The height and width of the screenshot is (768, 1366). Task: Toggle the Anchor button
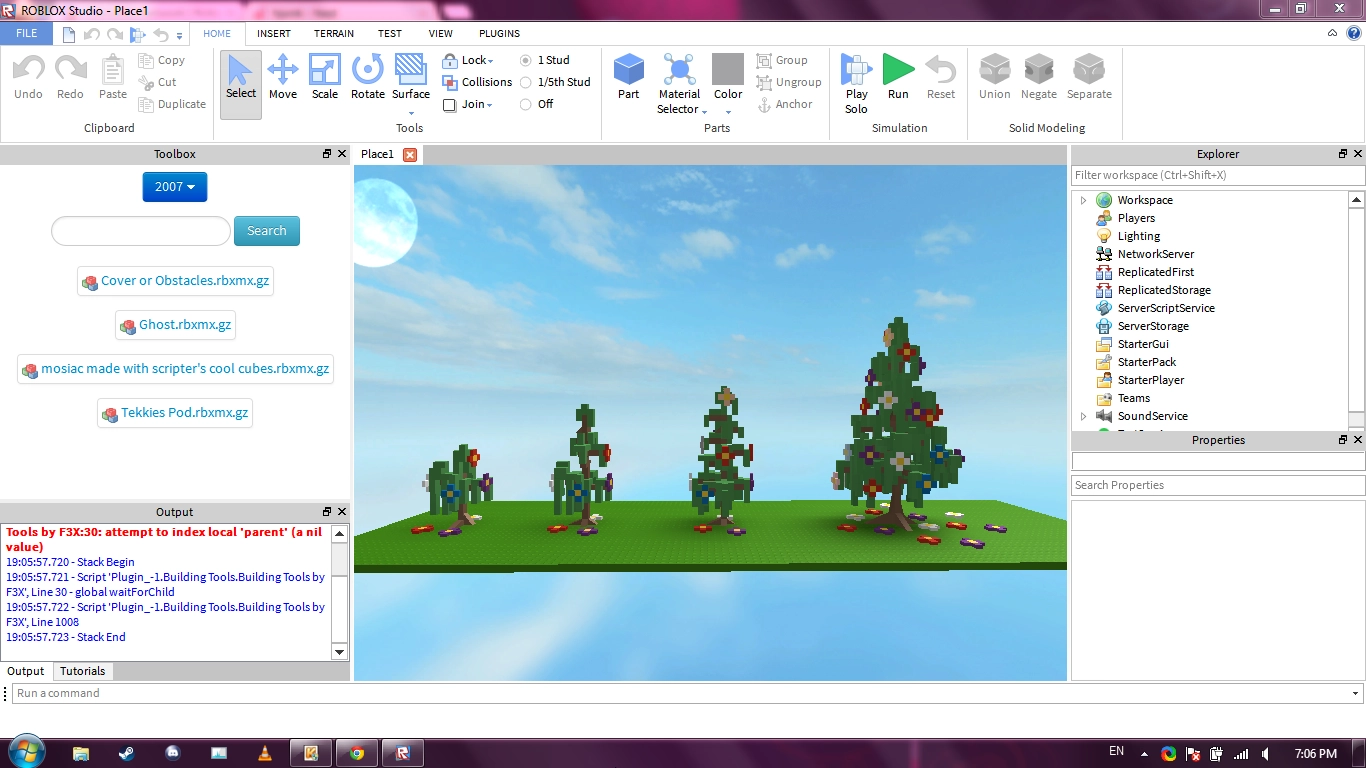(x=785, y=104)
